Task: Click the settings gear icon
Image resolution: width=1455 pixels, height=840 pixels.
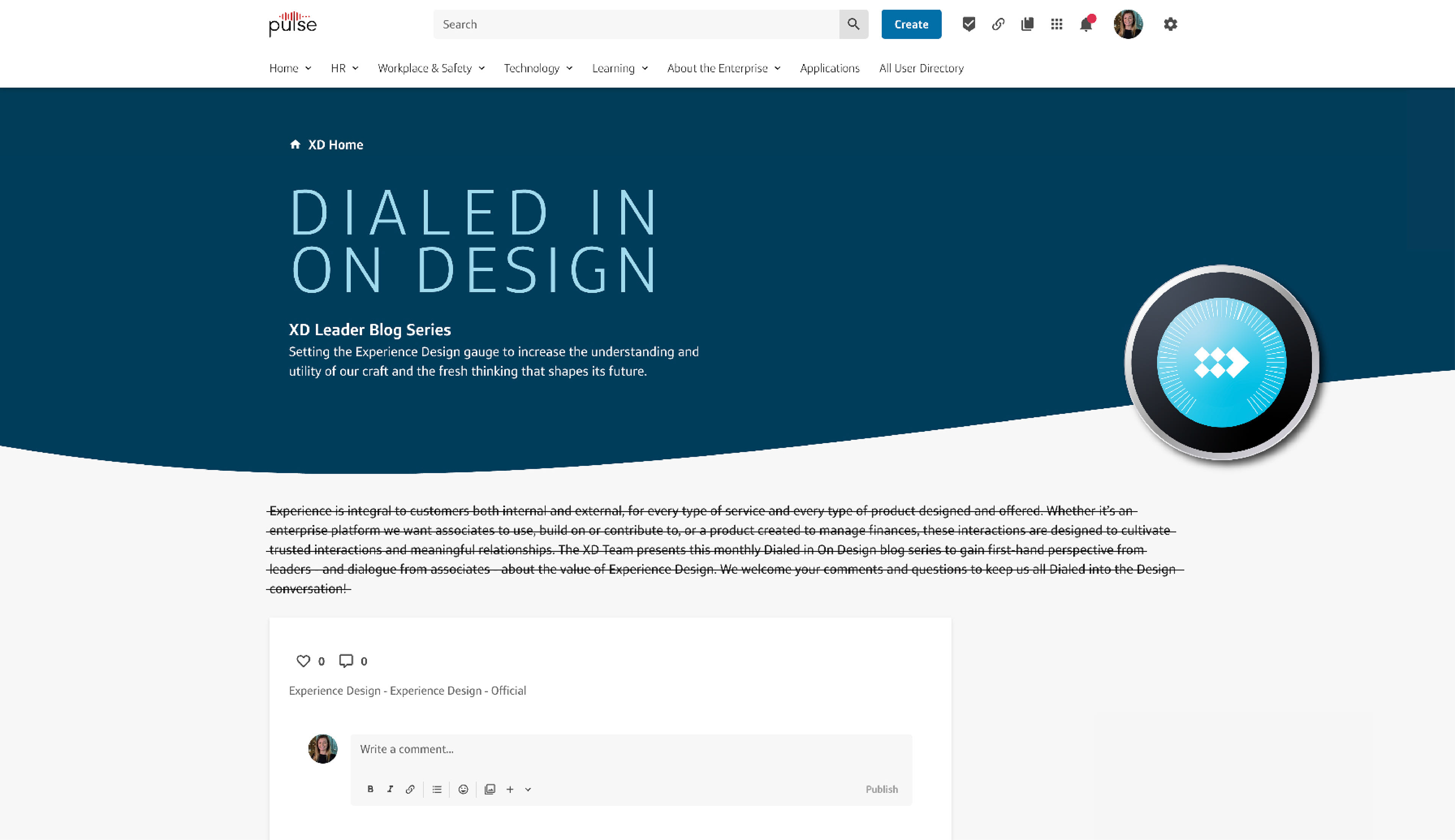Action: click(1170, 24)
